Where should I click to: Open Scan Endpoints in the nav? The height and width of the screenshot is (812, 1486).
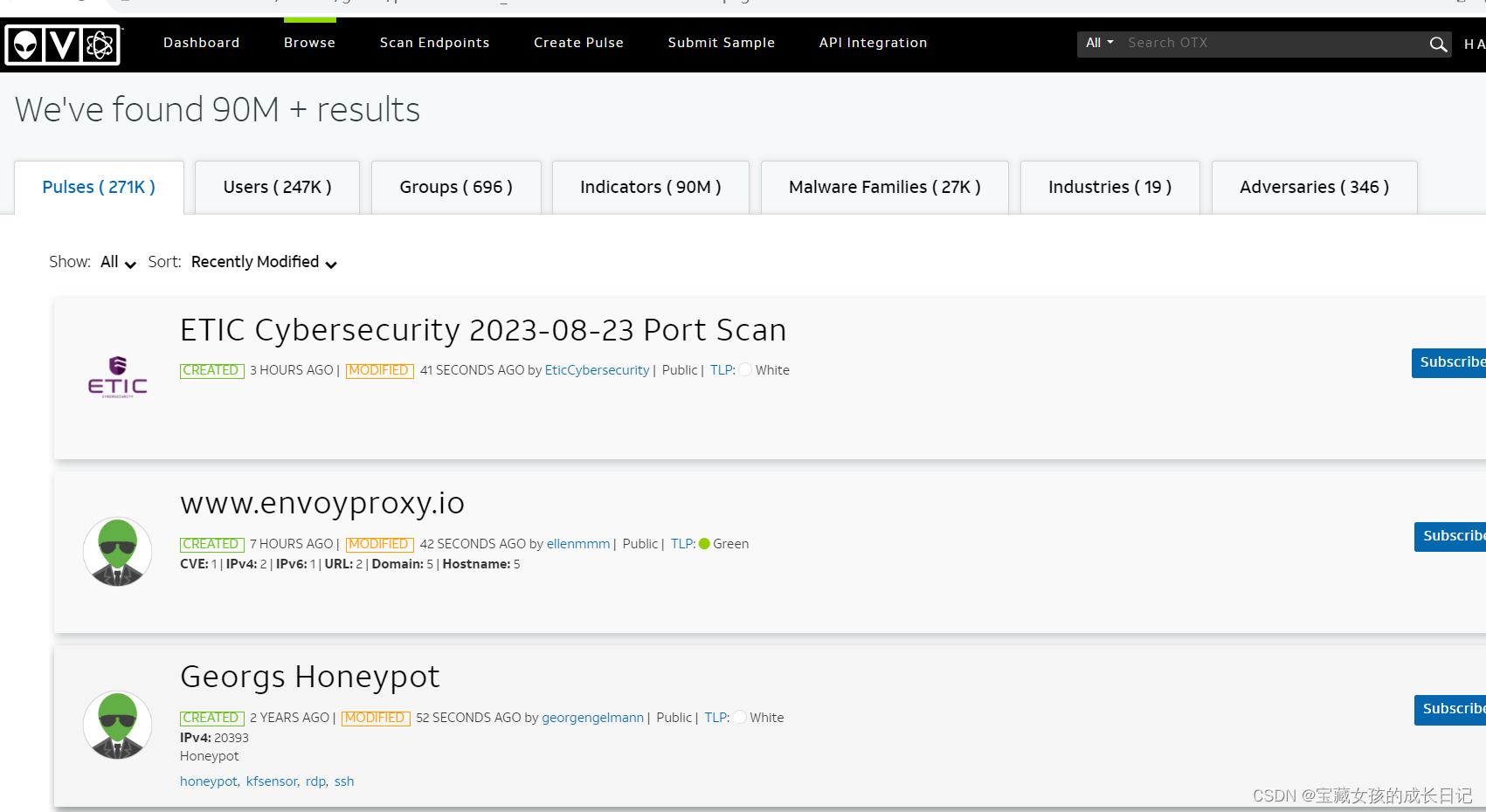(x=435, y=43)
